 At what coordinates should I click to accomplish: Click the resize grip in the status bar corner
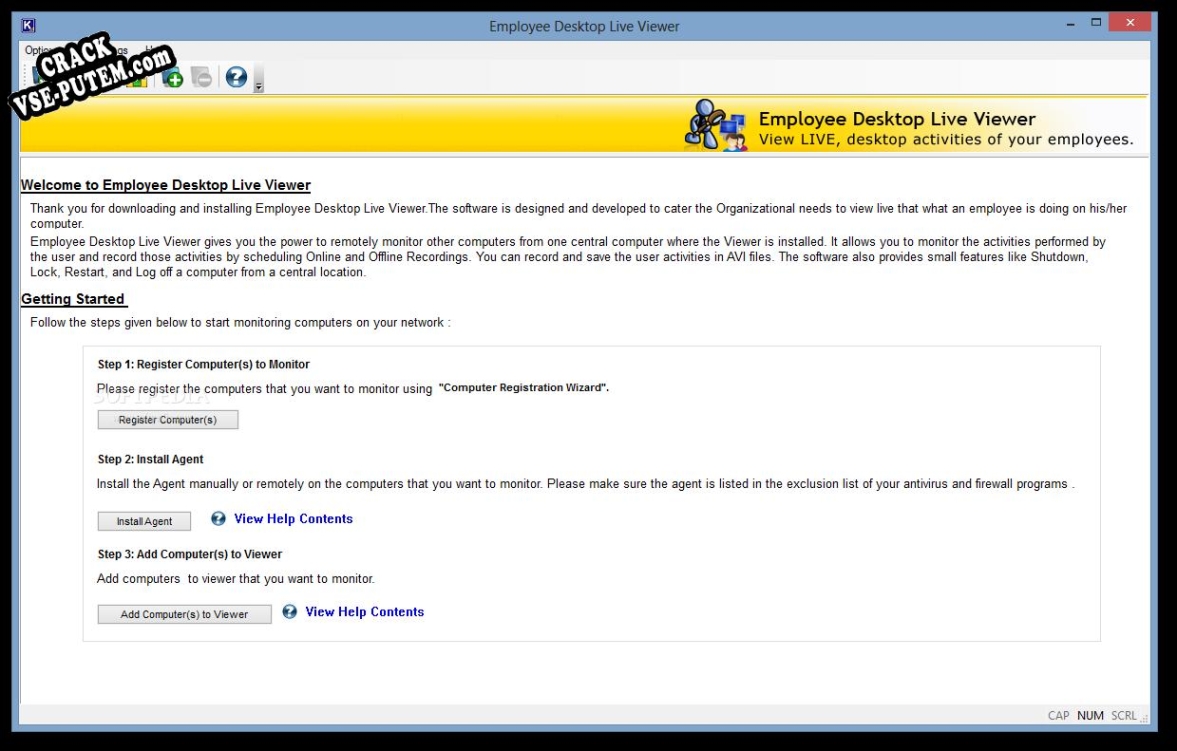1144,719
